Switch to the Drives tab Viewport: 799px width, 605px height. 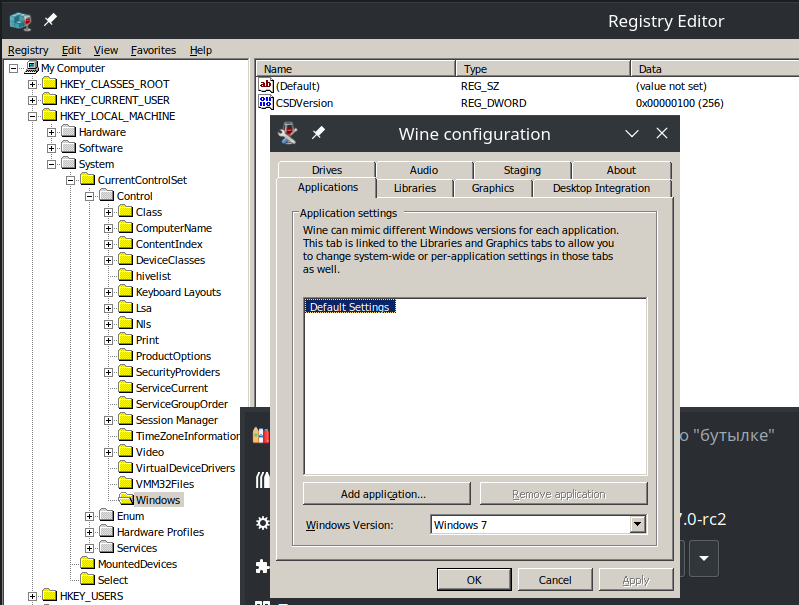(x=327, y=170)
